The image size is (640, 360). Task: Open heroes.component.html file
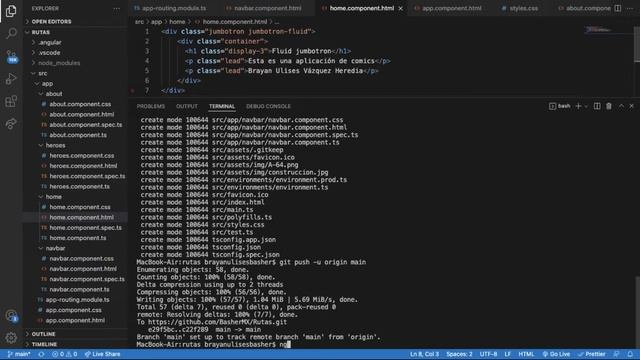click(x=76, y=166)
